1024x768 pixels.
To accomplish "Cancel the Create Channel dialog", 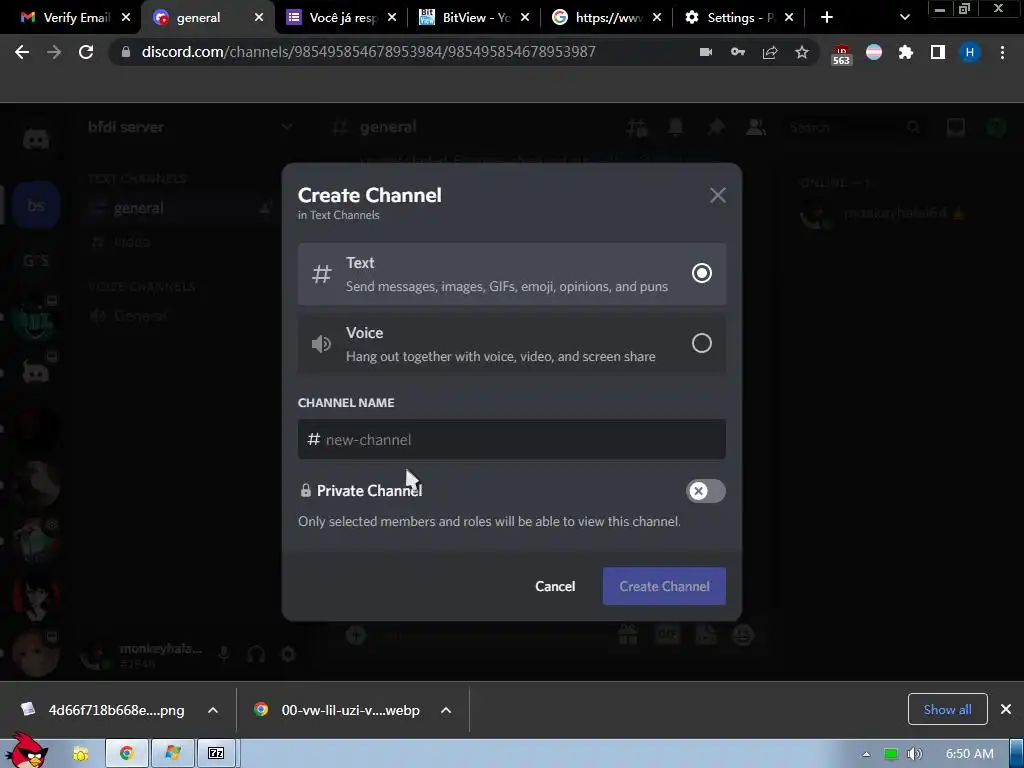I will [555, 586].
